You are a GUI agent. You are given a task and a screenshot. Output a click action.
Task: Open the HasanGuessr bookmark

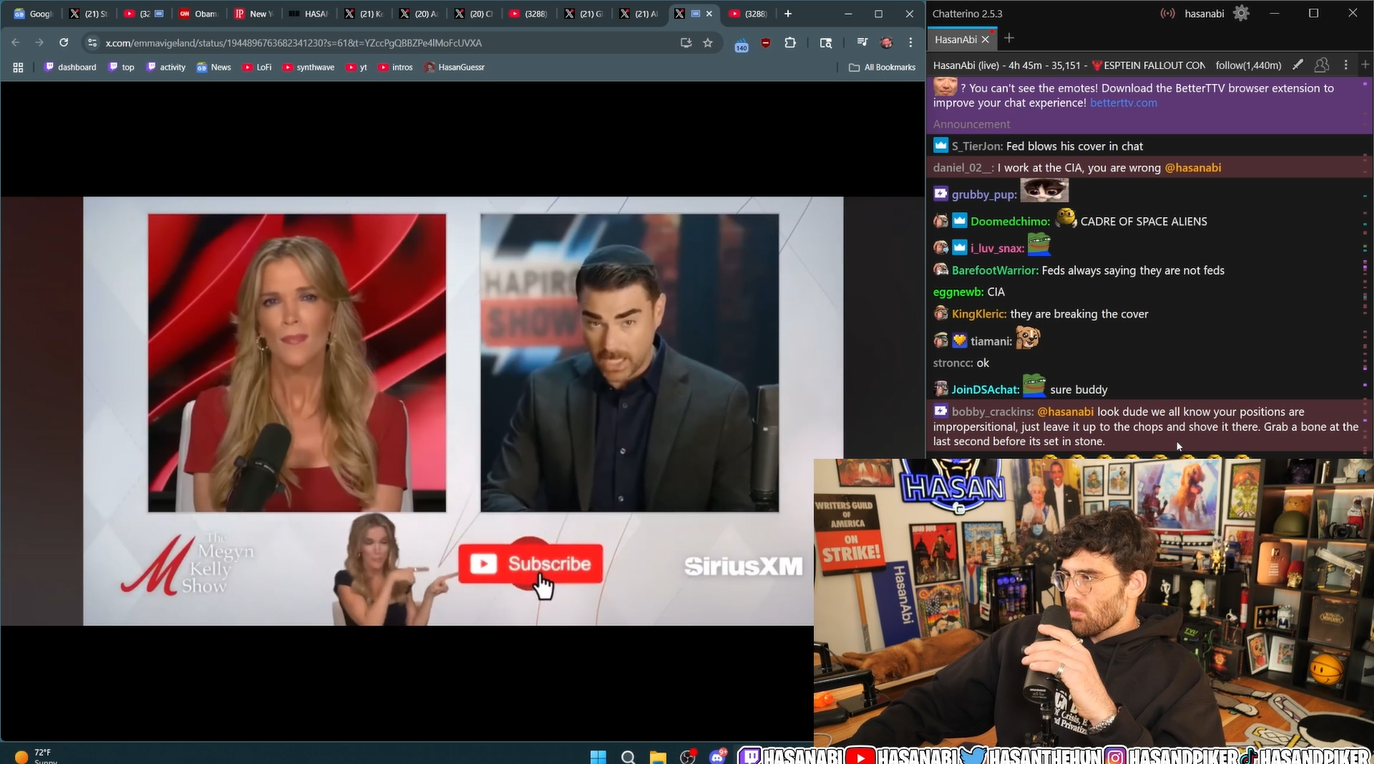454,67
